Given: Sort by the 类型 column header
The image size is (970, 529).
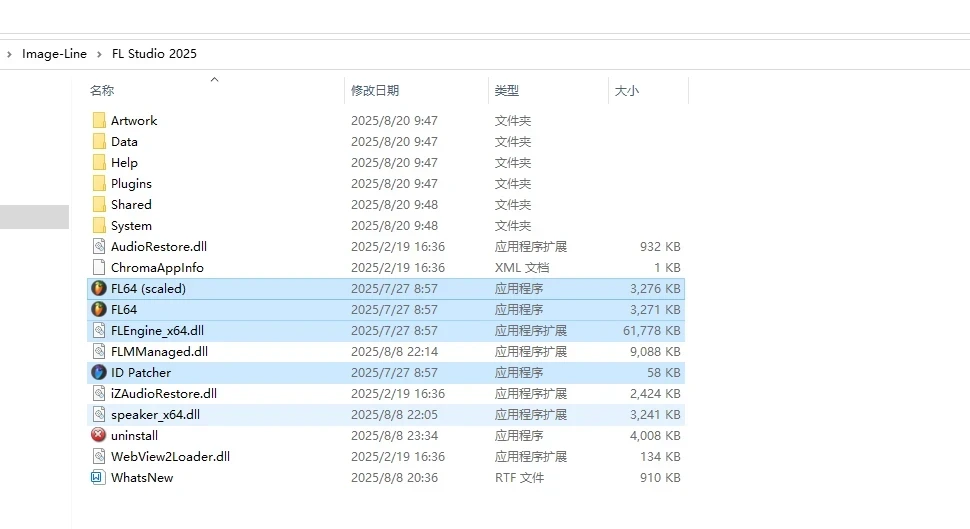Looking at the screenshot, I should 507,90.
